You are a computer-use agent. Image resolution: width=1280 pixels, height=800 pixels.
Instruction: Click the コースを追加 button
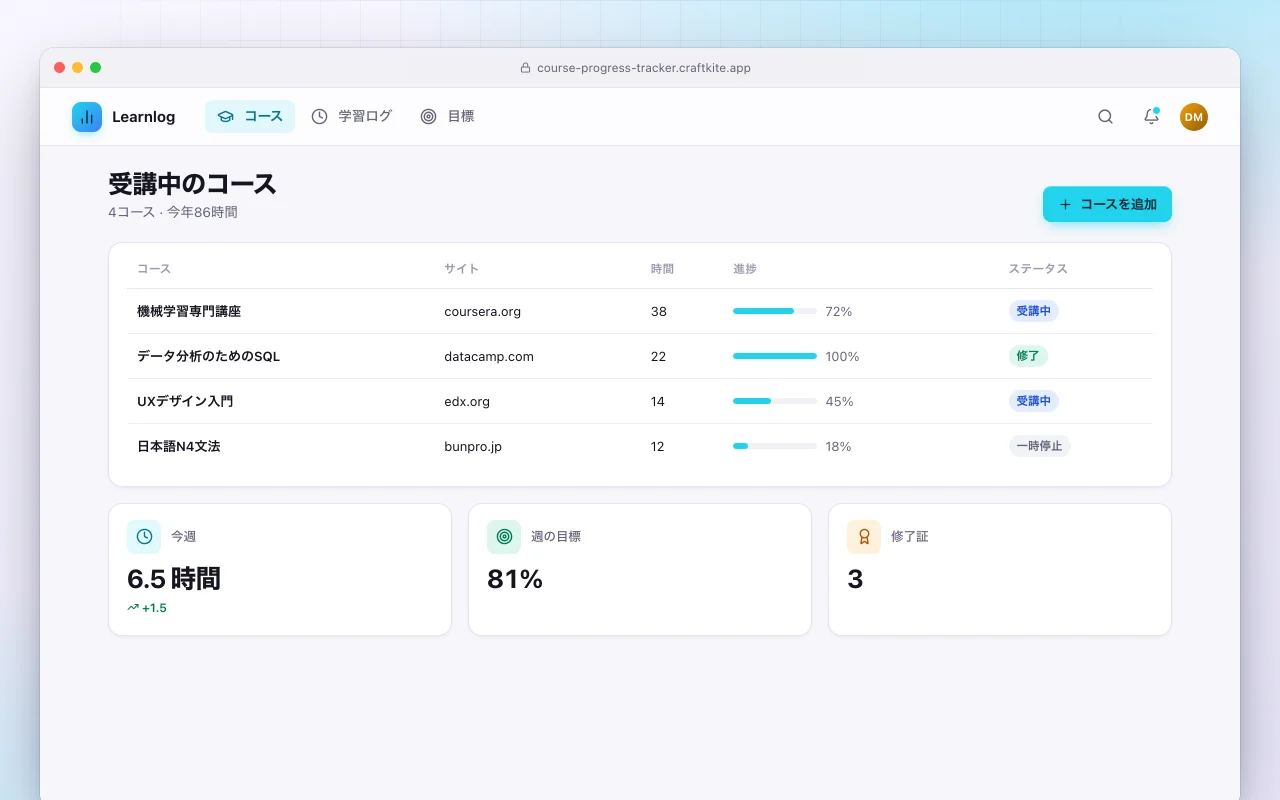coord(1107,204)
